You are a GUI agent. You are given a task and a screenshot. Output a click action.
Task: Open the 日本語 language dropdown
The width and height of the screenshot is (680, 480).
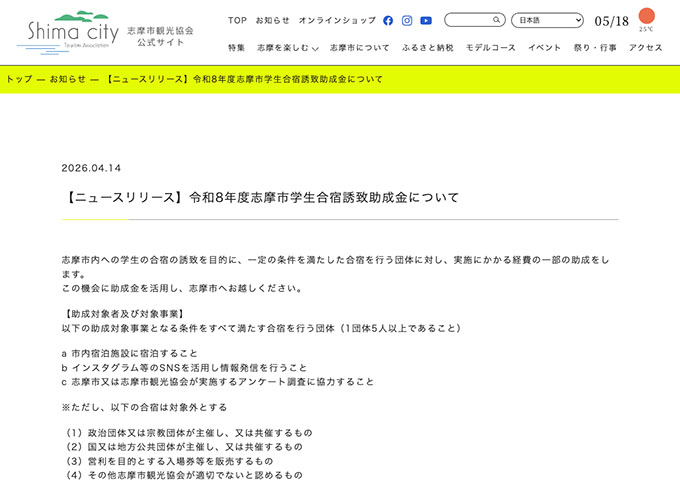click(x=547, y=20)
